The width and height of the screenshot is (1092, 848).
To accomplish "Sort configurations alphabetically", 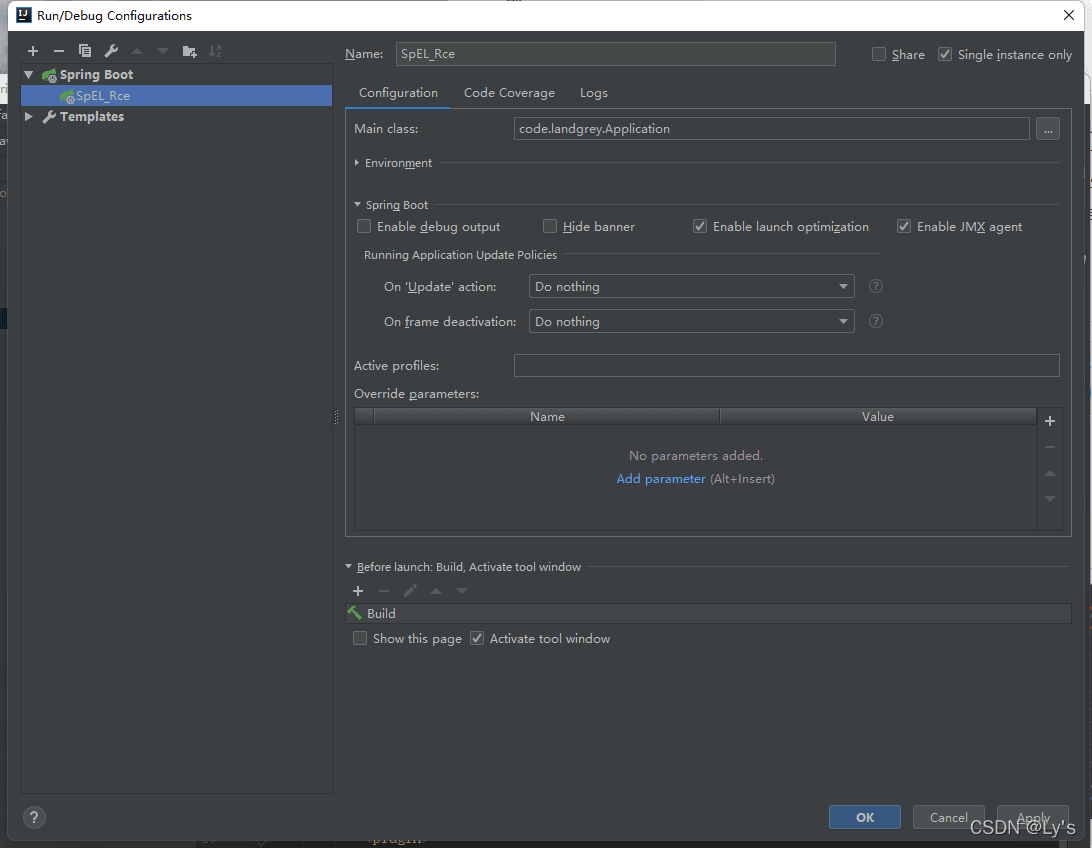I will click(215, 51).
